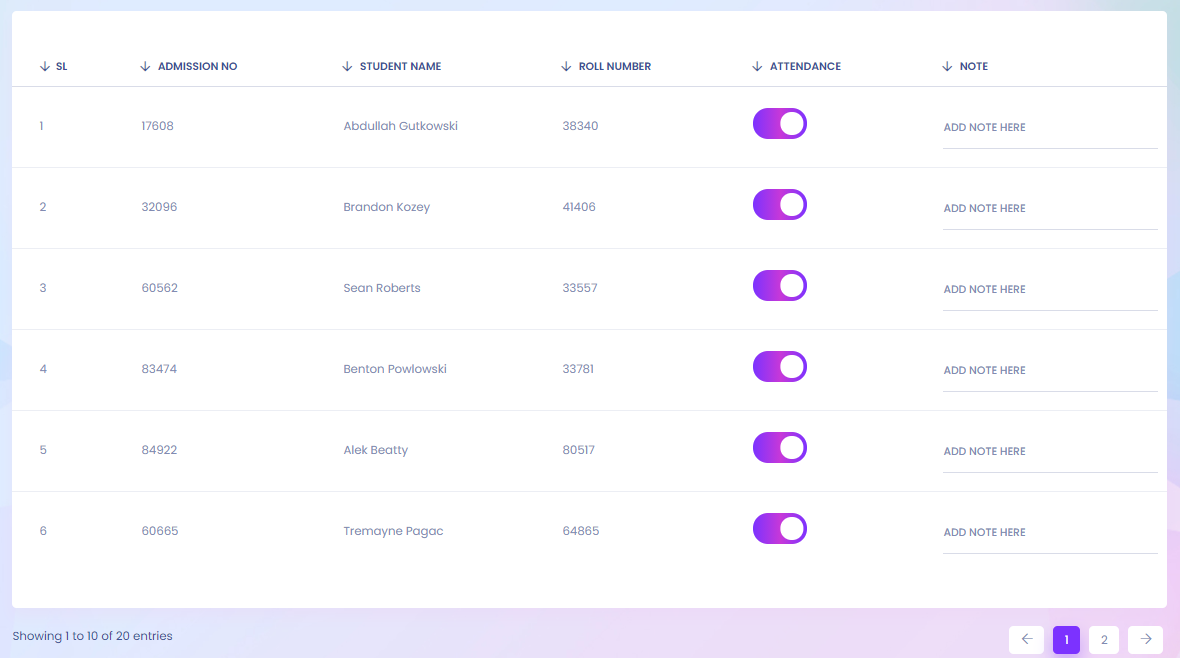Click note field for Abdullah Gutkowski
The image size is (1180, 658).
(x=1050, y=128)
